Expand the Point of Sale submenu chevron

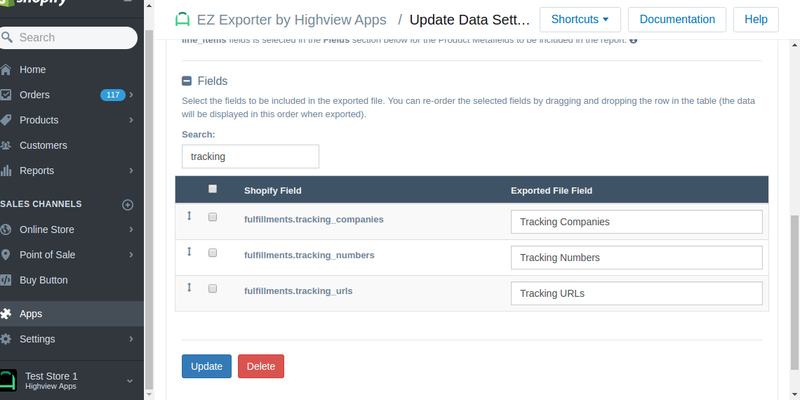click(x=131, y=255)
